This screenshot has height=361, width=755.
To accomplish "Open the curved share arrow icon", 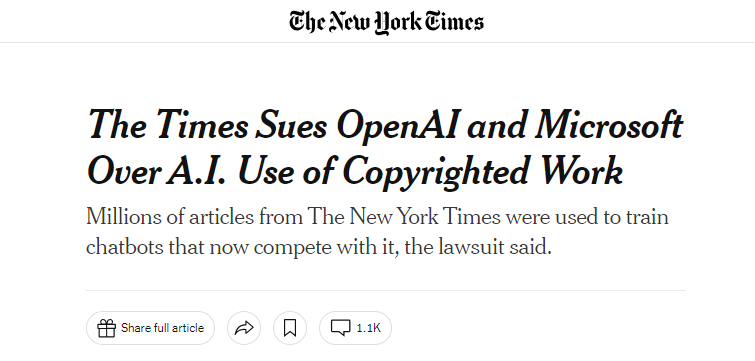I will [x=244, y=328].
